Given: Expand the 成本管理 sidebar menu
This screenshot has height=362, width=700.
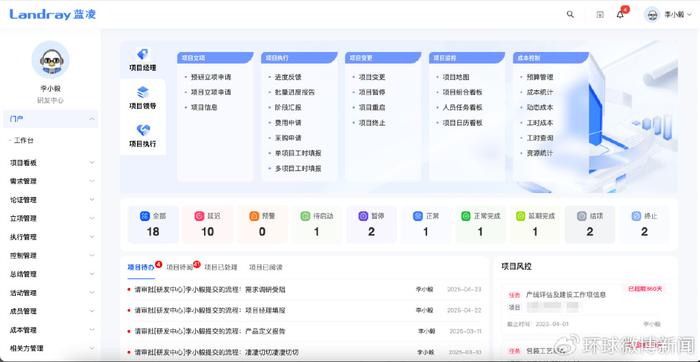Looking at the screenshot, I should point(92,330).
